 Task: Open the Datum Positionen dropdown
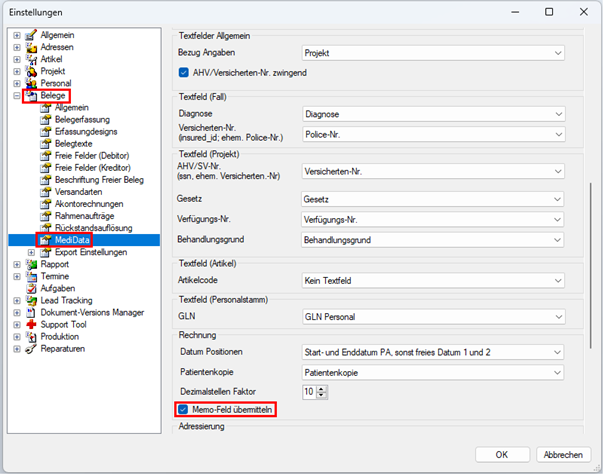click(433, 352)
